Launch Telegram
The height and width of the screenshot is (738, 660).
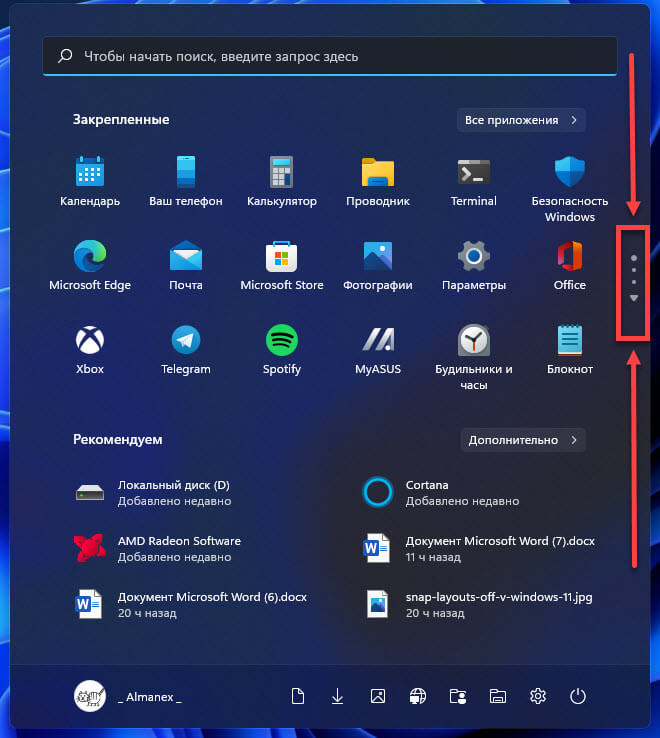186,350
